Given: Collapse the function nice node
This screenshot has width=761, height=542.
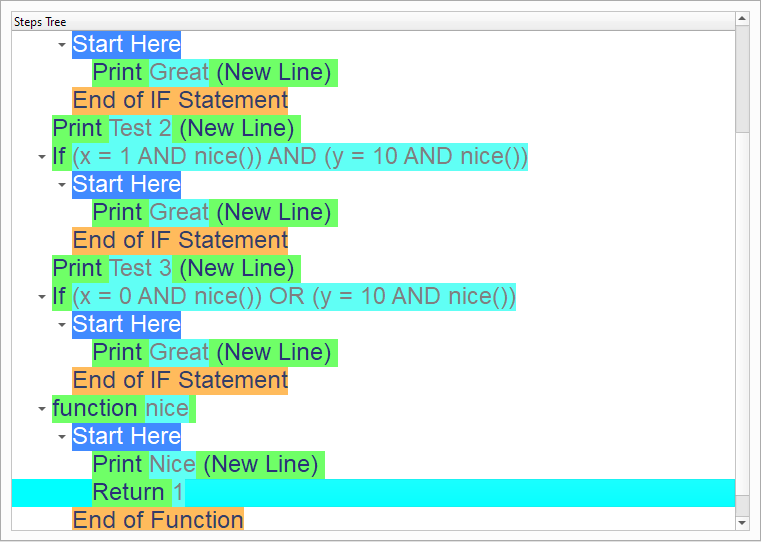Looking at the screenshot, I should pyautogui.click(x=41, y=409).
